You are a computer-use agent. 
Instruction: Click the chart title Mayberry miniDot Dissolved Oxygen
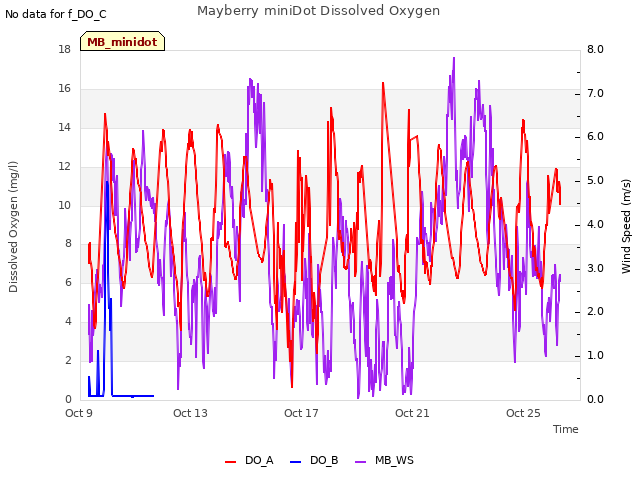(318, 11)
